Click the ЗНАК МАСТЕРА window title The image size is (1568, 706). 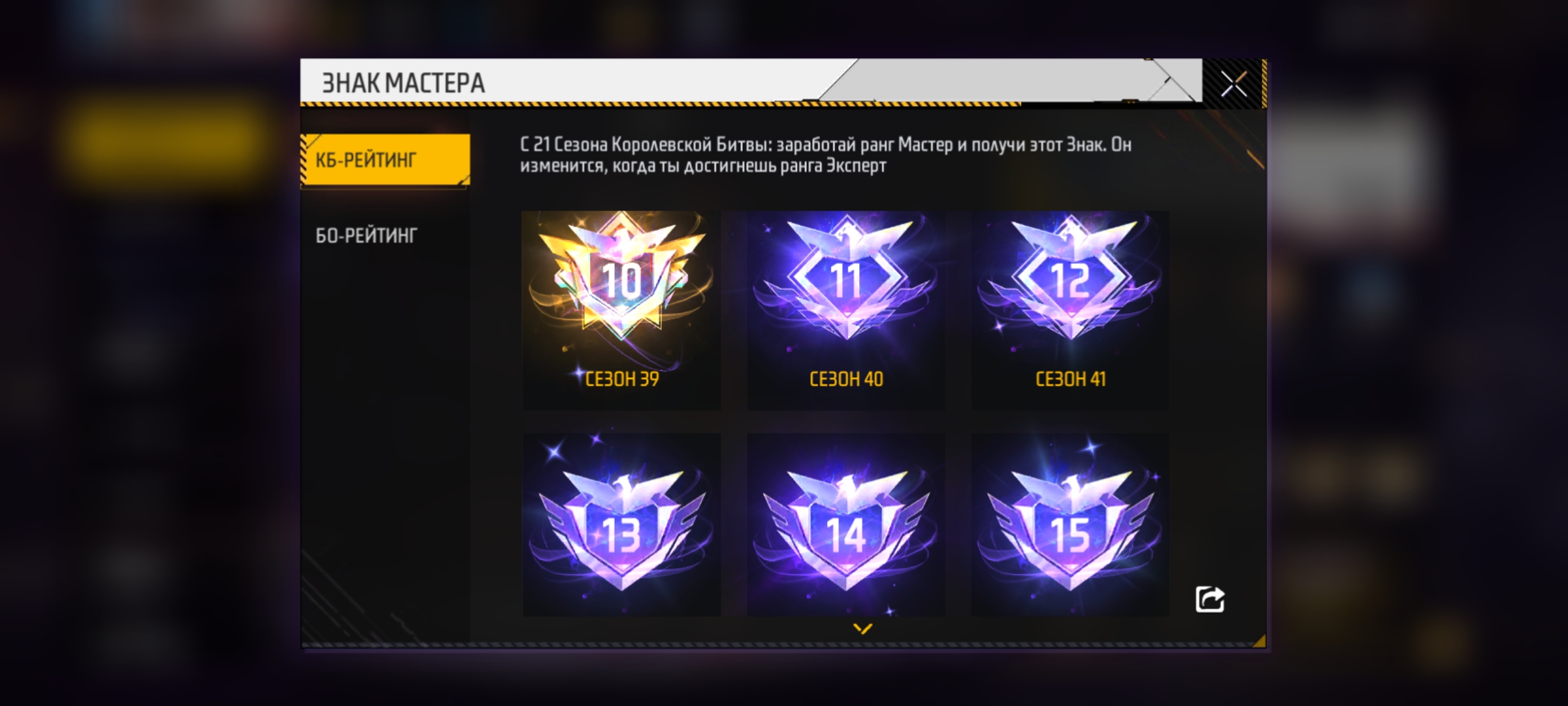click(403, 83)
